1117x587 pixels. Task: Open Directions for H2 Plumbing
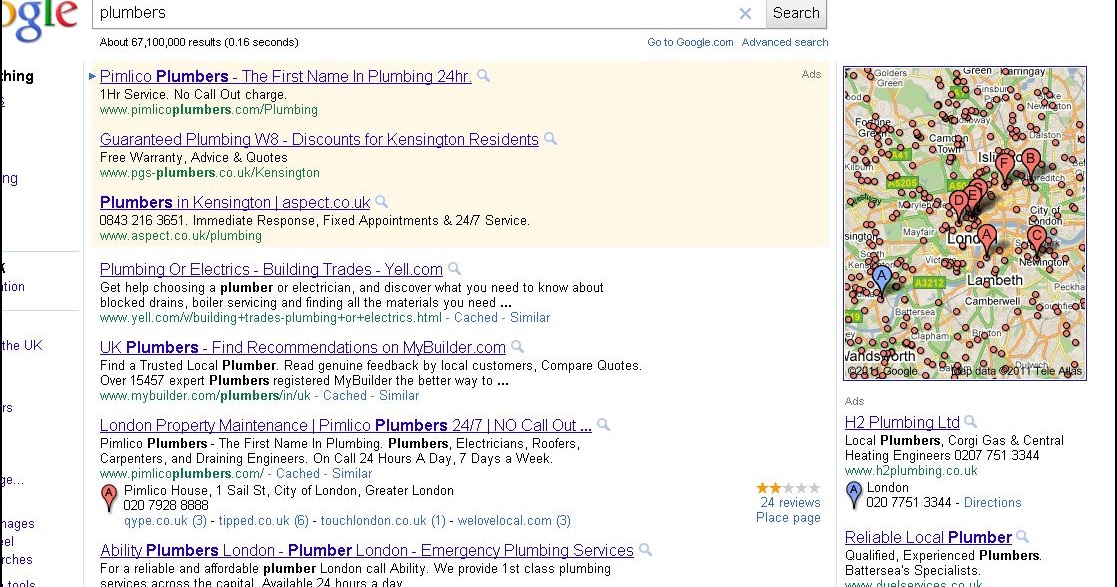pos(992,502)
